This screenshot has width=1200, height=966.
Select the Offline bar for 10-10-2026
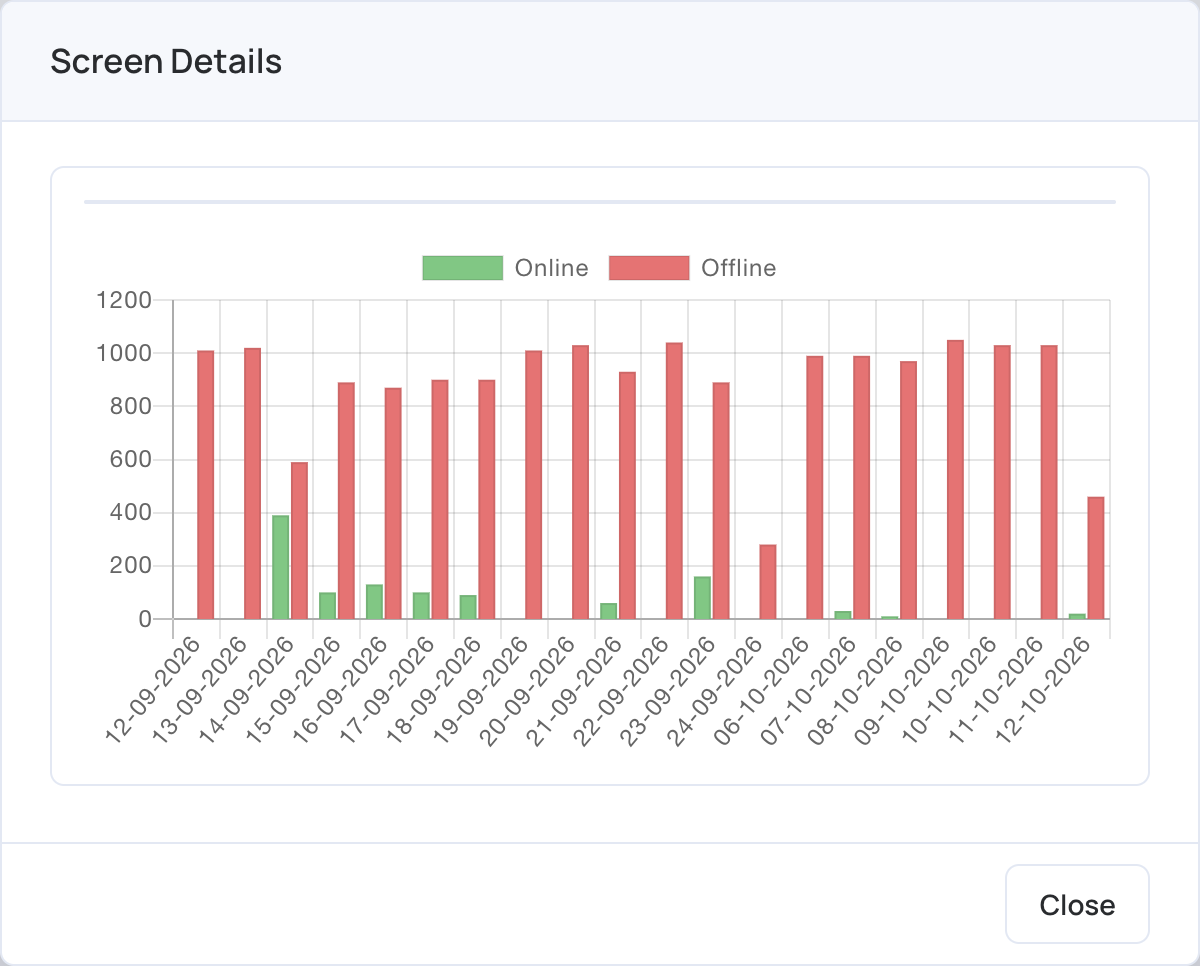point(1002,482)
